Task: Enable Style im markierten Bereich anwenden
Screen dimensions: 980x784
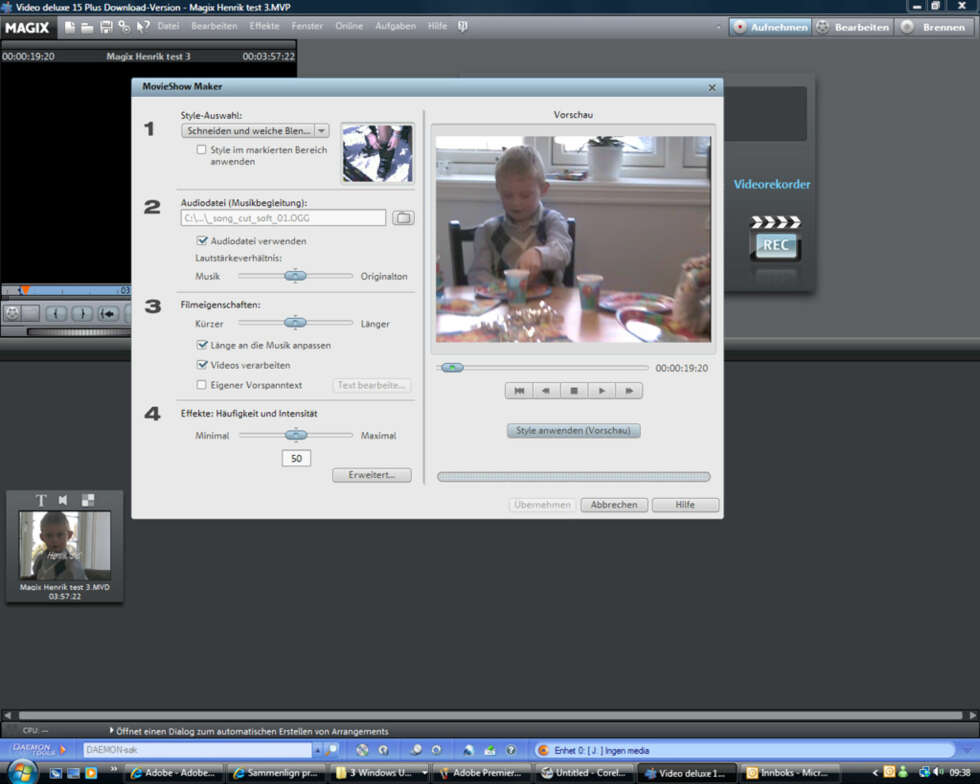Action: pos(201,150)
